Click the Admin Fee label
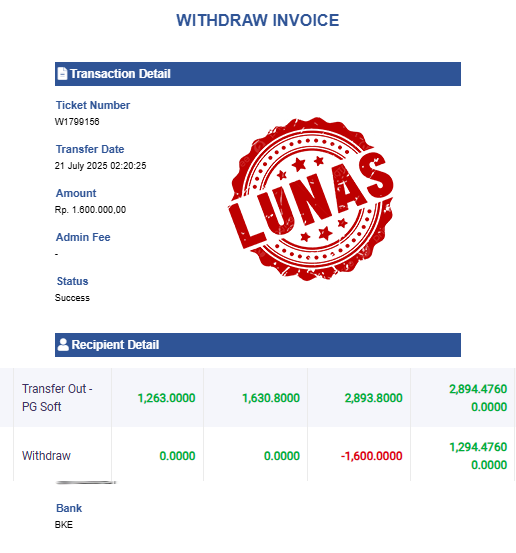The height and width of the screenshot is (553, 516). [x=83, y=237]
